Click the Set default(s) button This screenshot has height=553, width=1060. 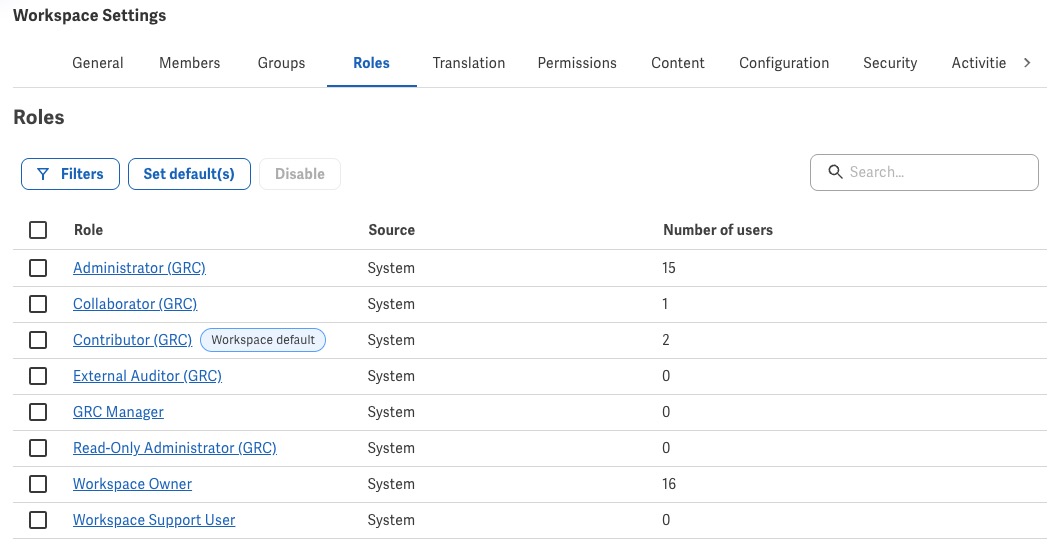(x=189, y=174)
